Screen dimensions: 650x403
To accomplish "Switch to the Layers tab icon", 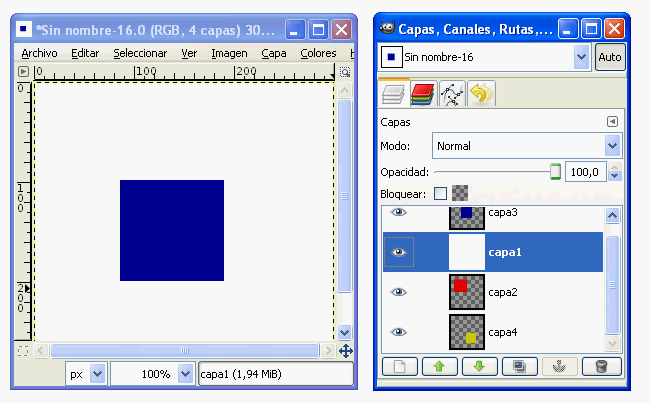I will click(393, 94).
